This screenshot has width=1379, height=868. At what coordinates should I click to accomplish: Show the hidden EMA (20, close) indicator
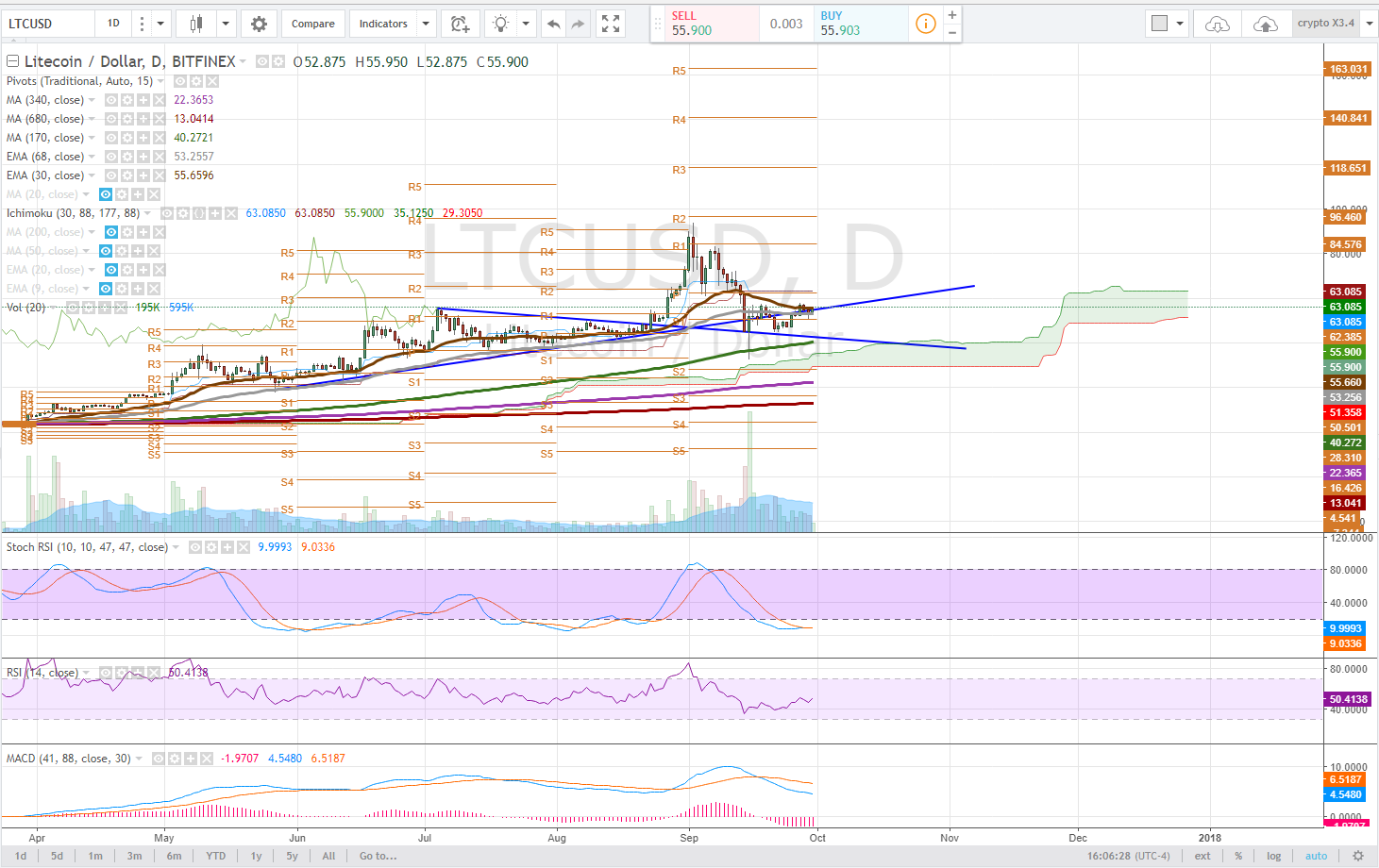tap(110, 270)
